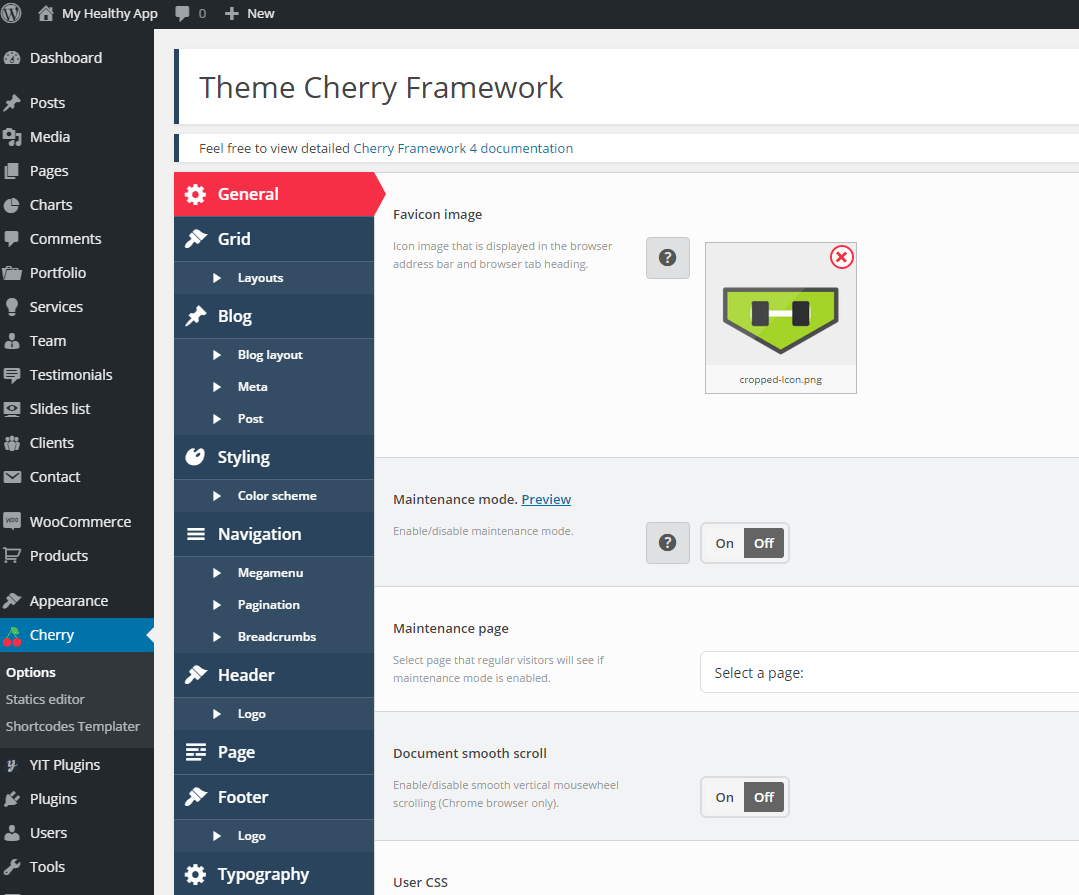
Task: Turn Maintenance mode On
Action: (724, 543)
